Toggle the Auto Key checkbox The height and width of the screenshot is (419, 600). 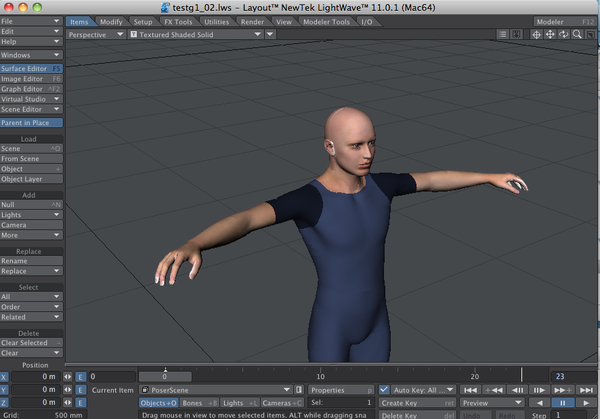pos(384,390)
